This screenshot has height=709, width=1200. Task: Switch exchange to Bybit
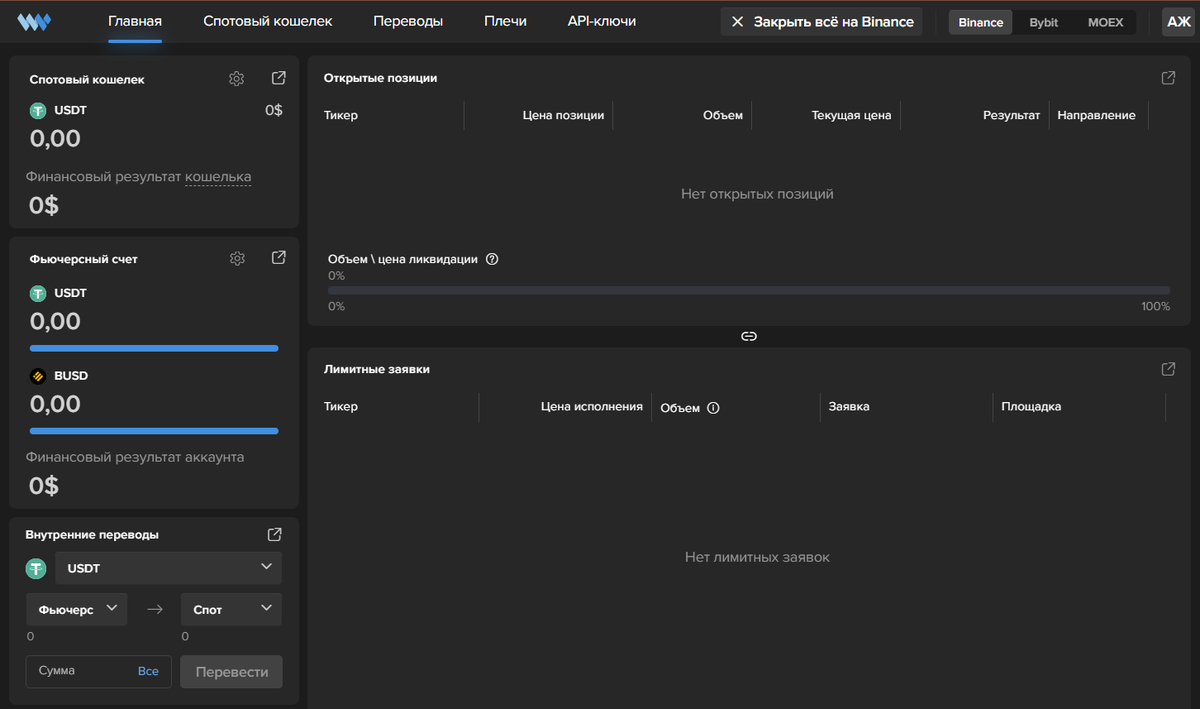1044,22
